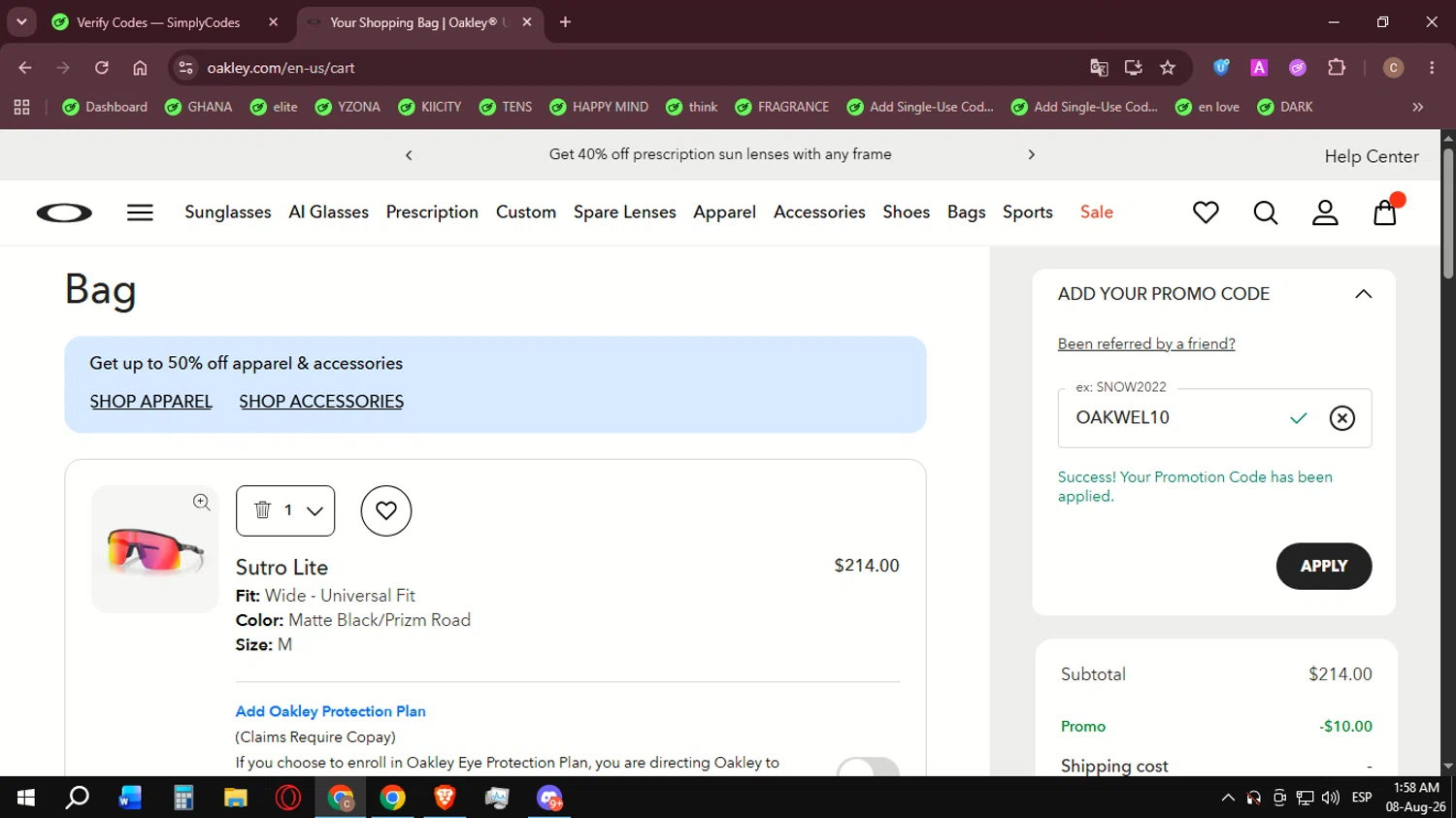Click the search magnifier in Oakley header
The image size is (1456, 818).
[x=1265, y=212]
